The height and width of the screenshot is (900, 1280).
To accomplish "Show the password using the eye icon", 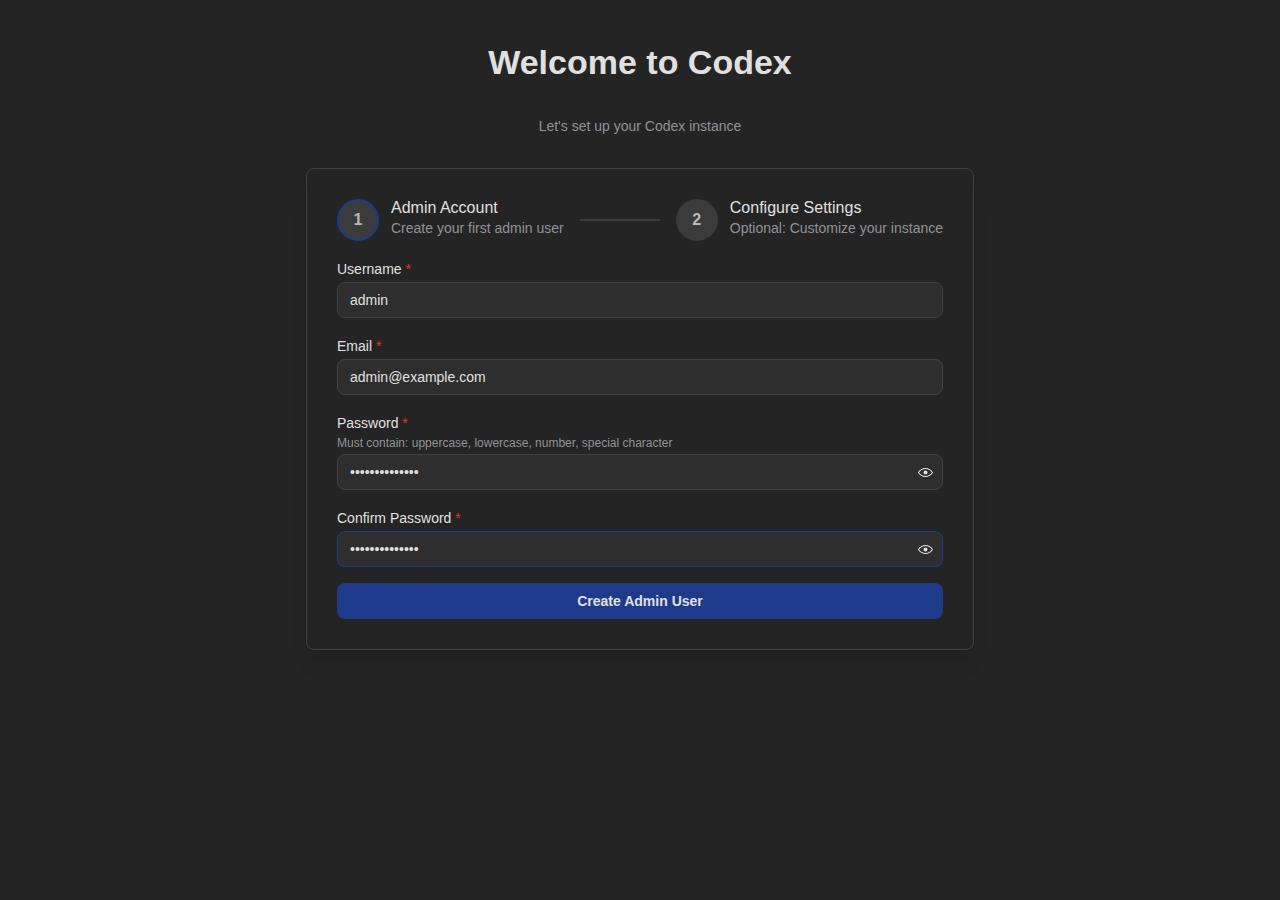I will (x=925, y=471).
